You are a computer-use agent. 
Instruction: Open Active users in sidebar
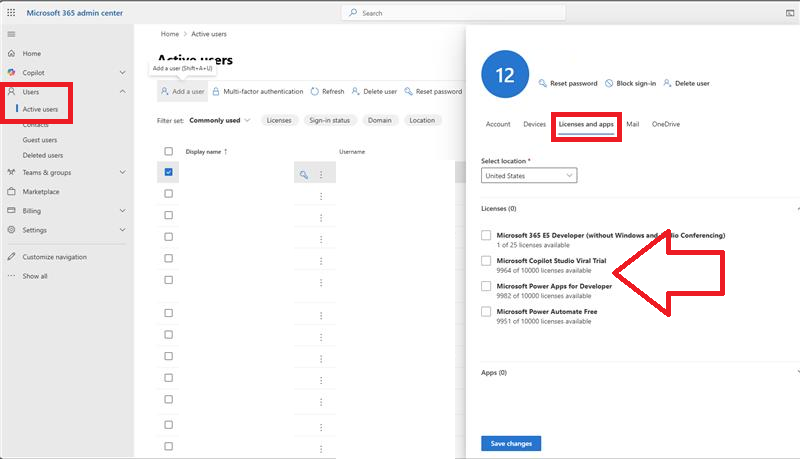[x=40, y=109]
